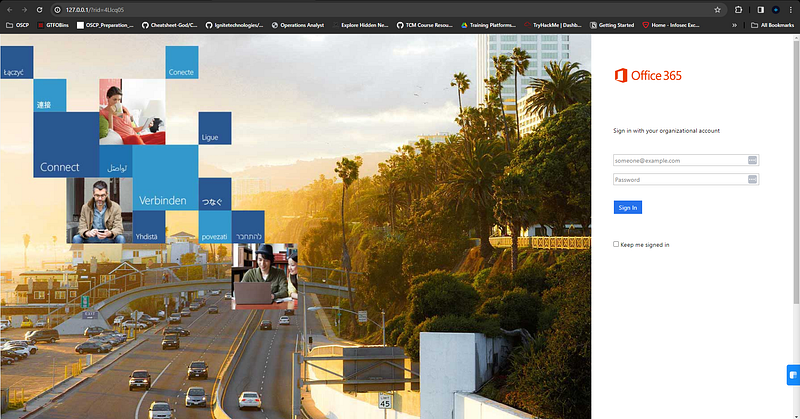Expand hidden bookmarks with the double chevron
800x419 pixels.
(x=734, y=25)
